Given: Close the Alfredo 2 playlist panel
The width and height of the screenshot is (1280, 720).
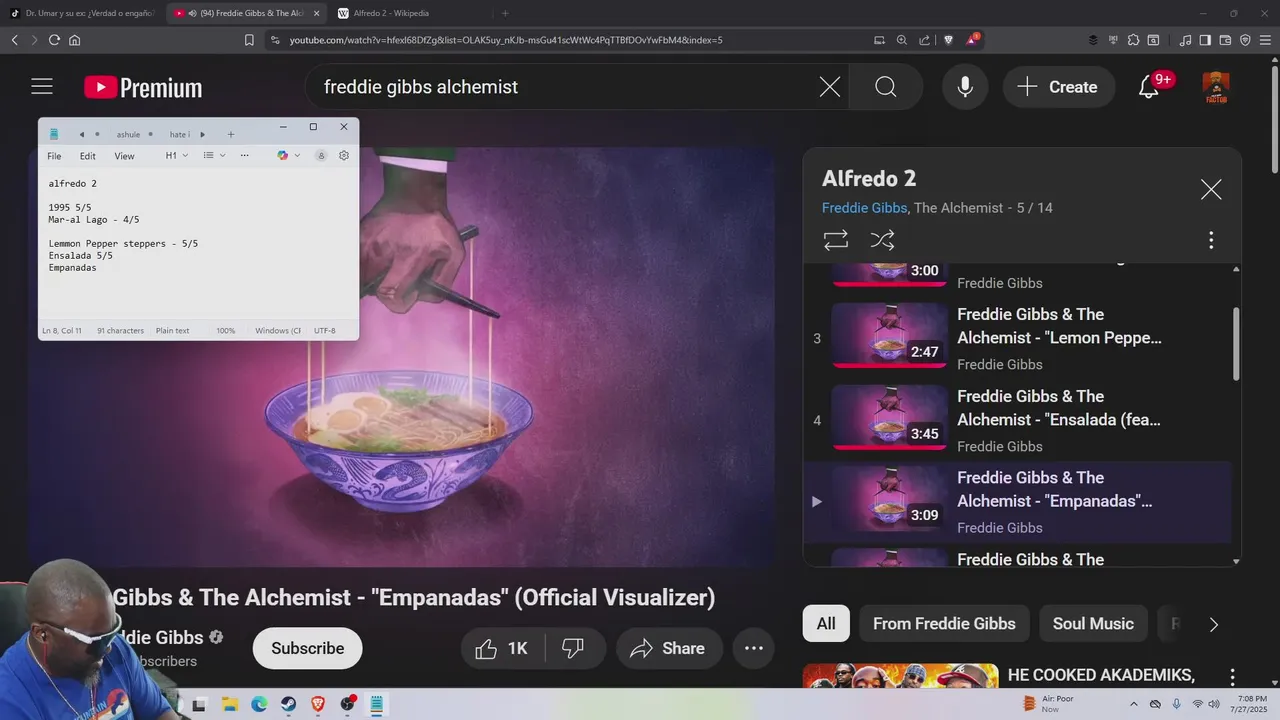Looking at the screenshot, I should (1211, 190).
